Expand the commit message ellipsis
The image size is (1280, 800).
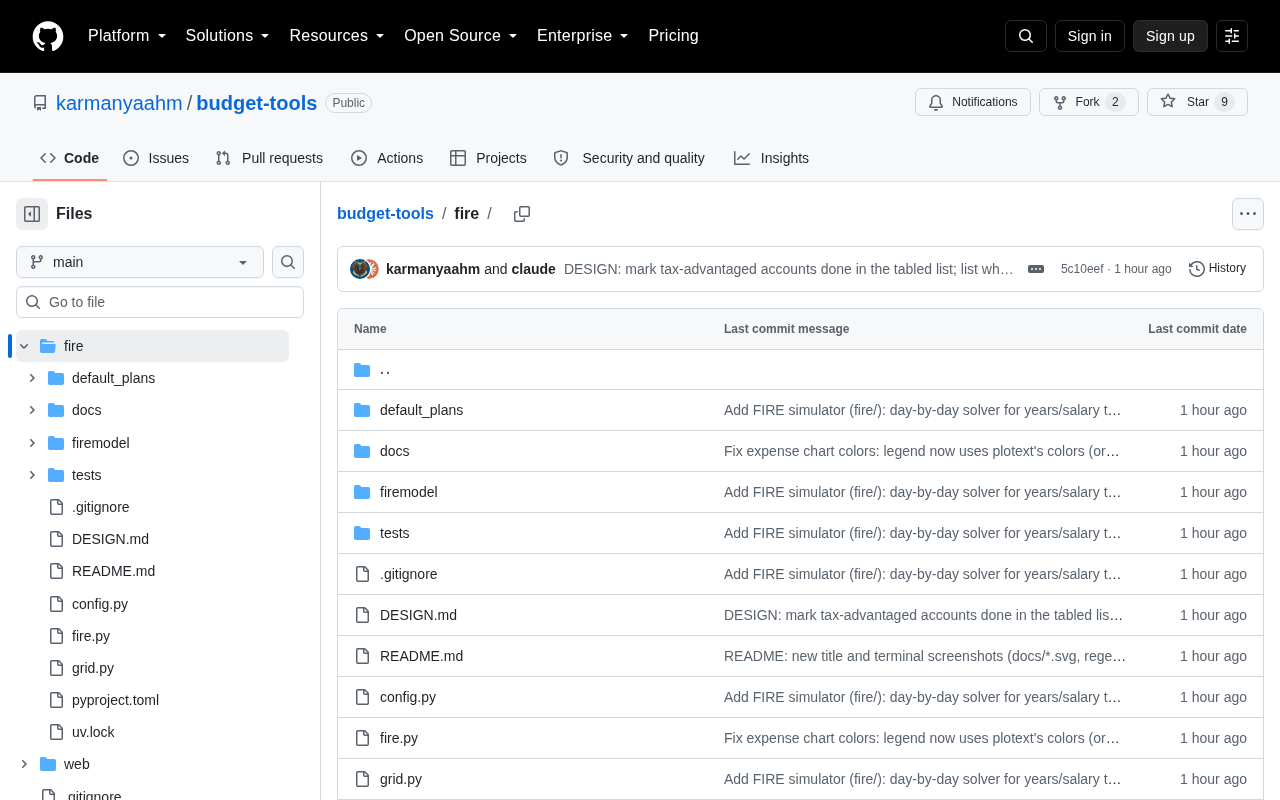(x=1036, y=269)
